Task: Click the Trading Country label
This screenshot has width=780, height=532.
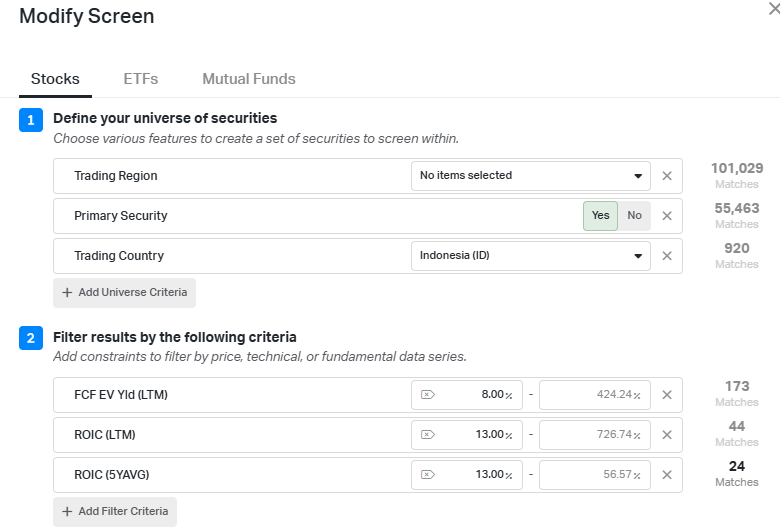Action: point(119,256)
